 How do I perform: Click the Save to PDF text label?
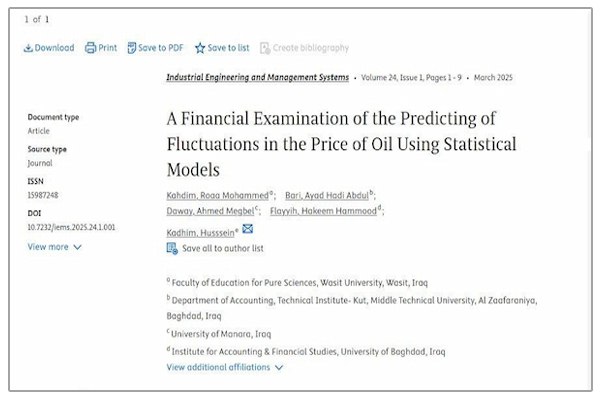161,48
